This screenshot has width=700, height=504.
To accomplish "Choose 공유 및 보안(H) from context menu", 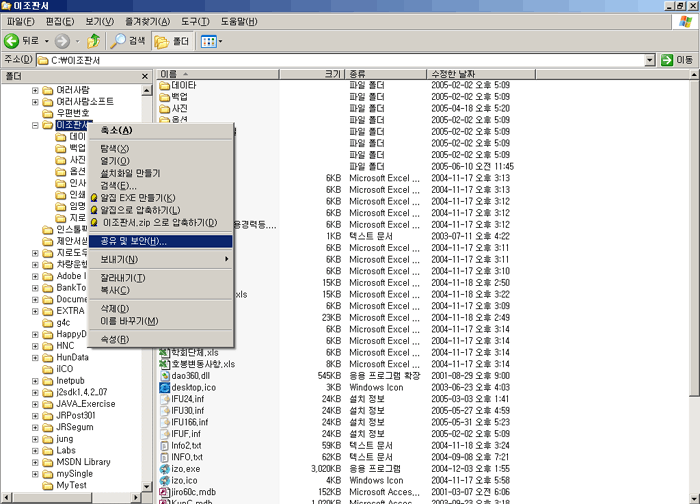I will [x=133, y=241].
